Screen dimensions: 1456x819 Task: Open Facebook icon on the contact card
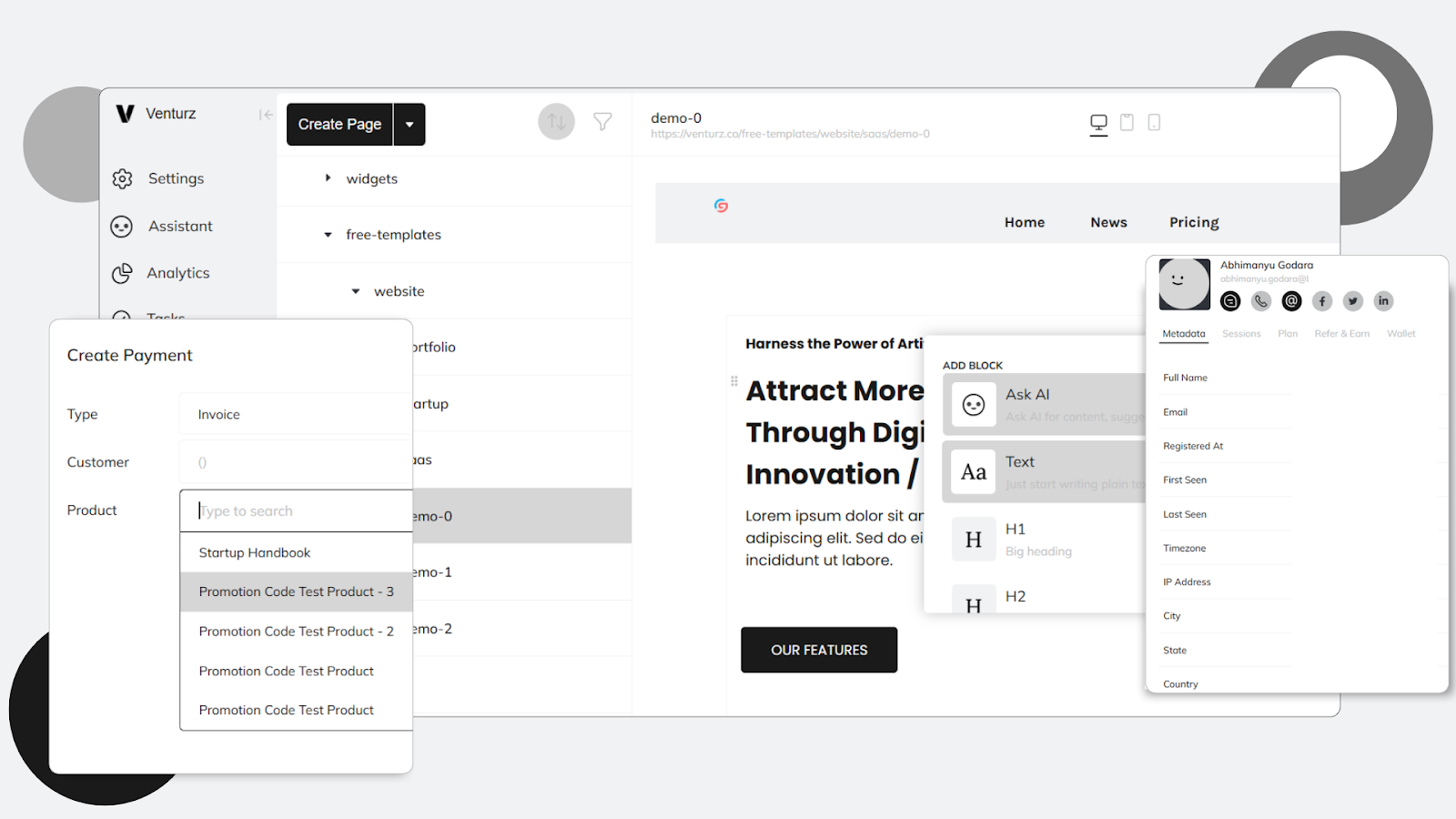coord(1321,300)
